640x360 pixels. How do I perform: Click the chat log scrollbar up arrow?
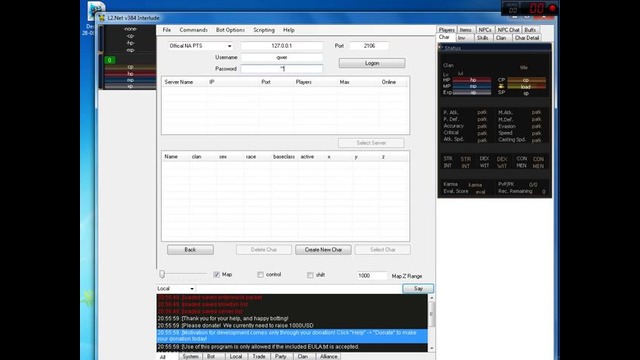coord(431,298)
